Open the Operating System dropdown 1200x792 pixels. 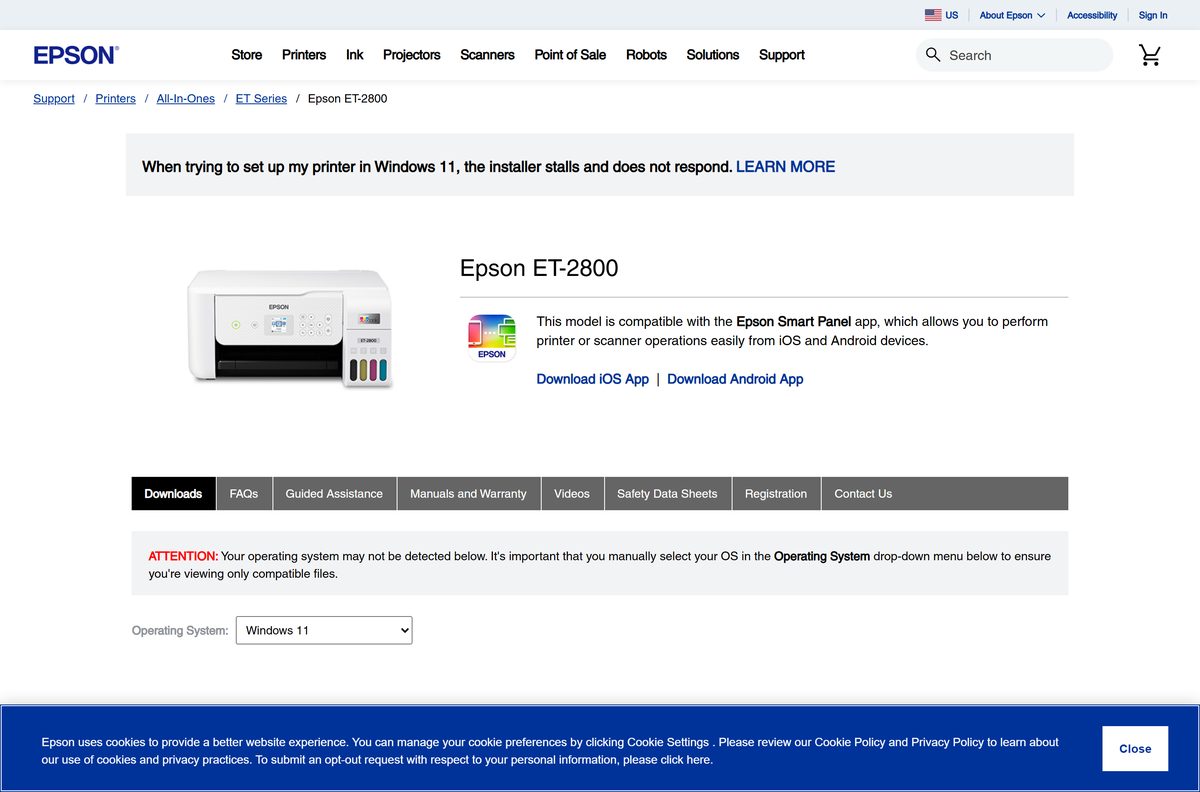pos(324,630)
